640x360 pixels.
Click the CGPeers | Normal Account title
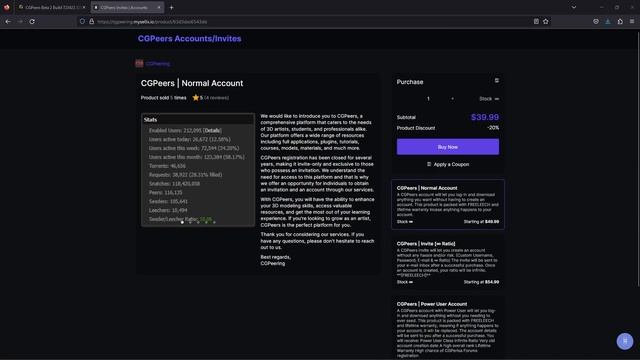coord(192,83)
